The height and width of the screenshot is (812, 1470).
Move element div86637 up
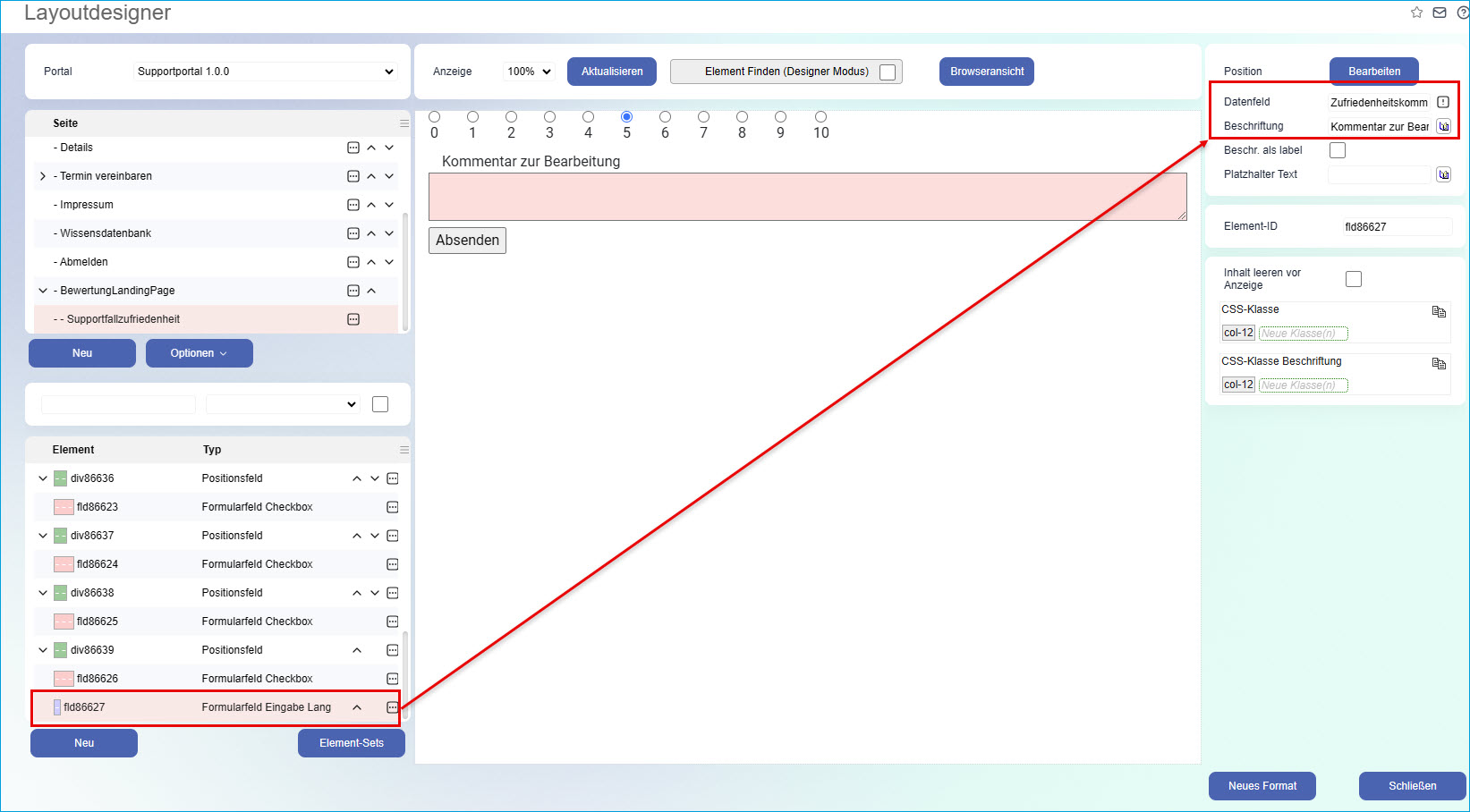[x=357, y=536]
